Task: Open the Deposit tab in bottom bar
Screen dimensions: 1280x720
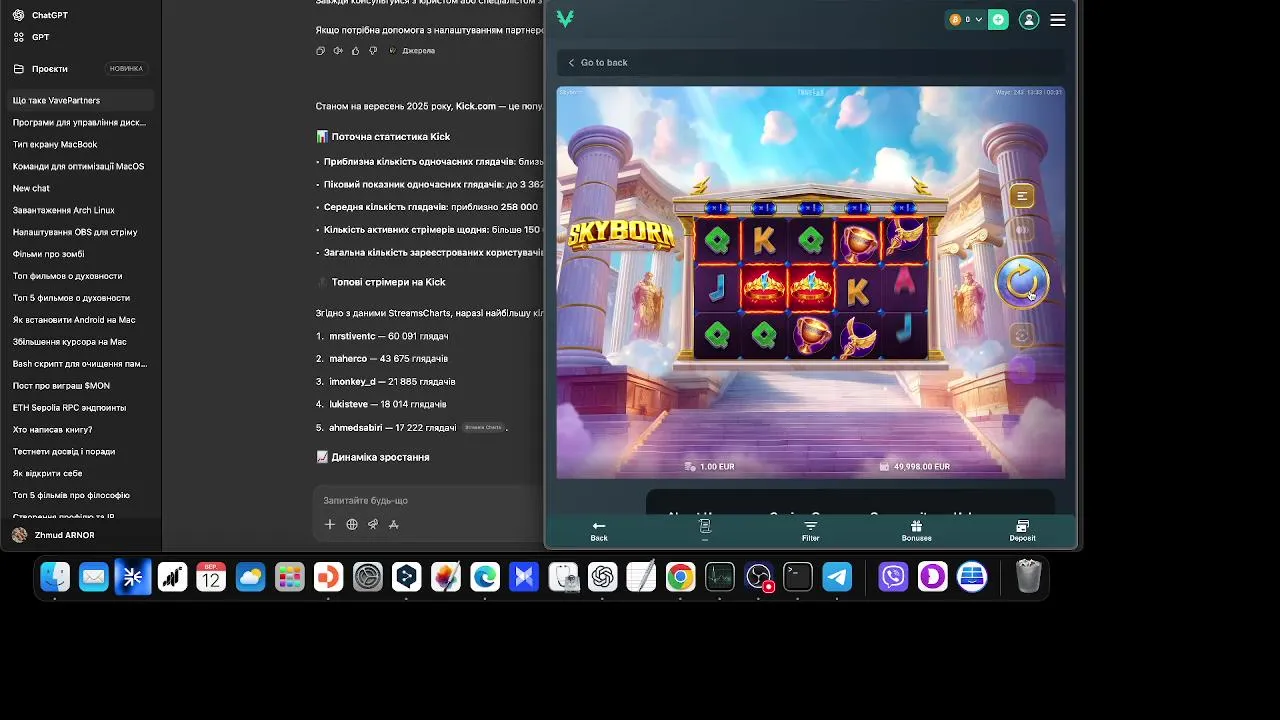Action: (1022, 531)
